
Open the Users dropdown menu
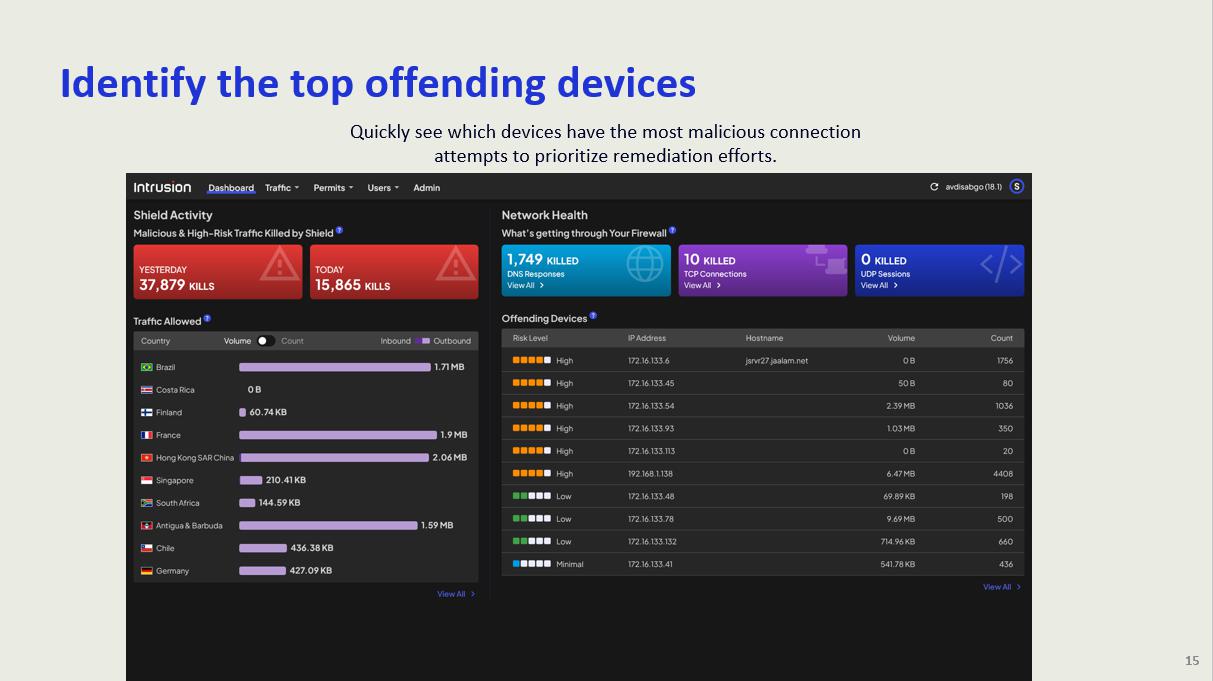pos(383,188)
